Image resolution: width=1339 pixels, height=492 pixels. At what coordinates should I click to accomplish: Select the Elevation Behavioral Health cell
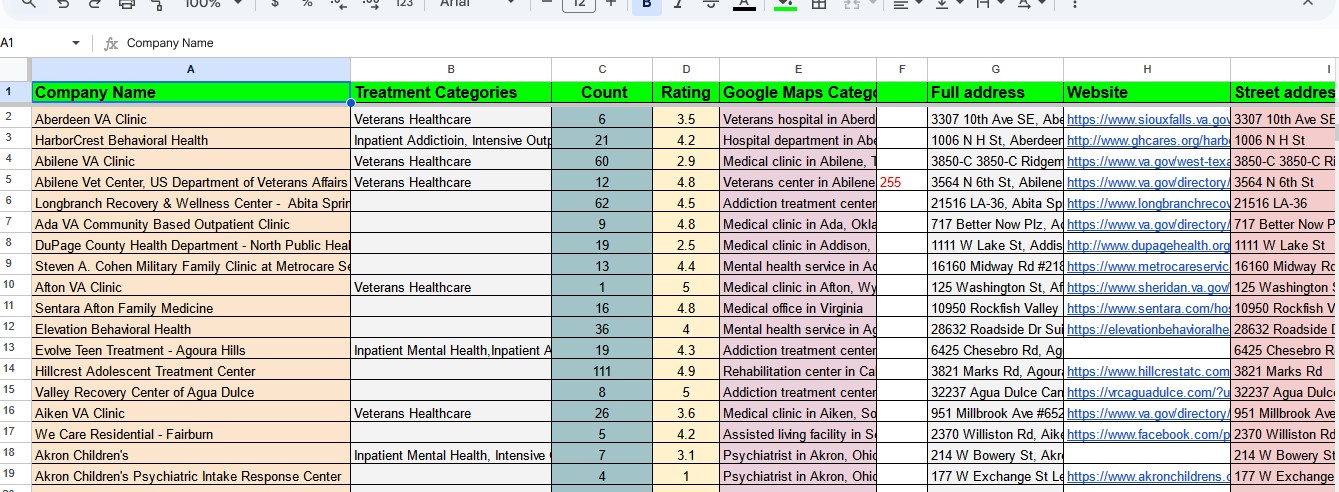[x=191, y=329]
